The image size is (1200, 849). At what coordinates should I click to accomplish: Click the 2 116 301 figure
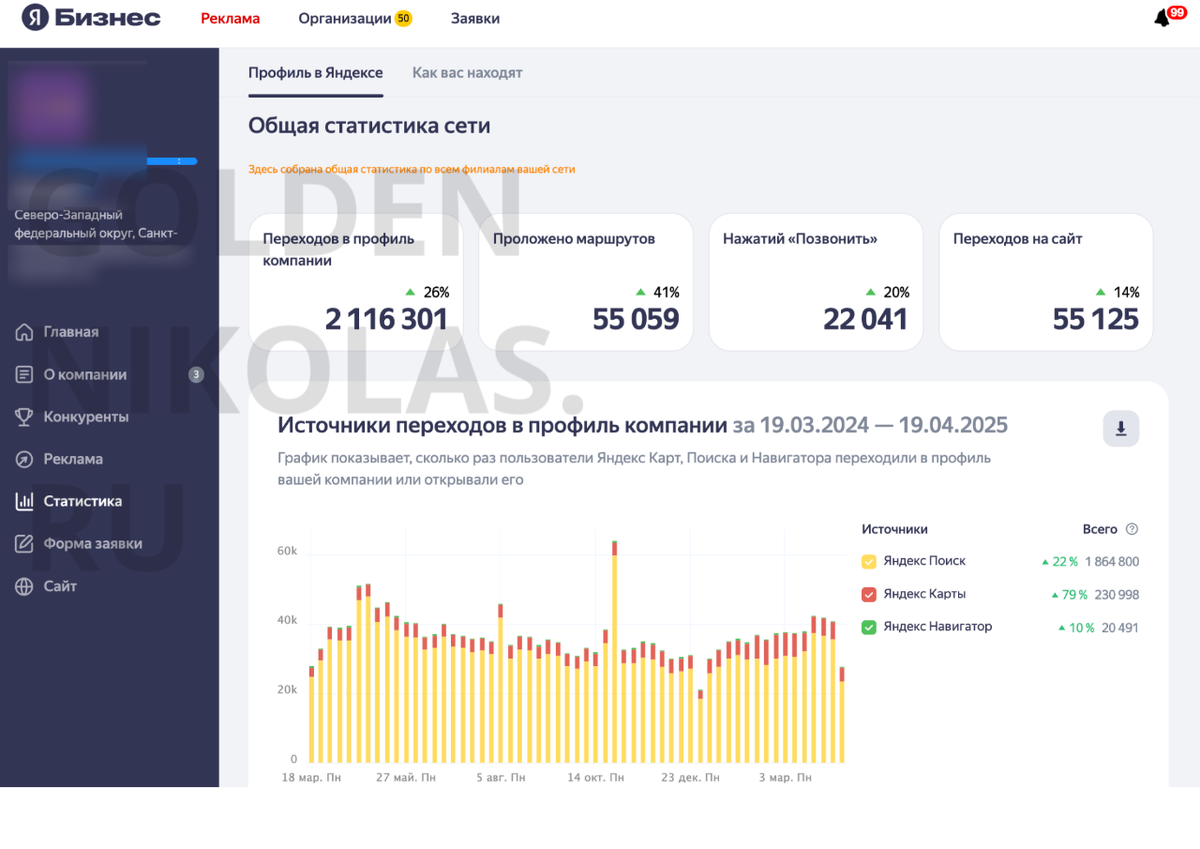(387, 319)
